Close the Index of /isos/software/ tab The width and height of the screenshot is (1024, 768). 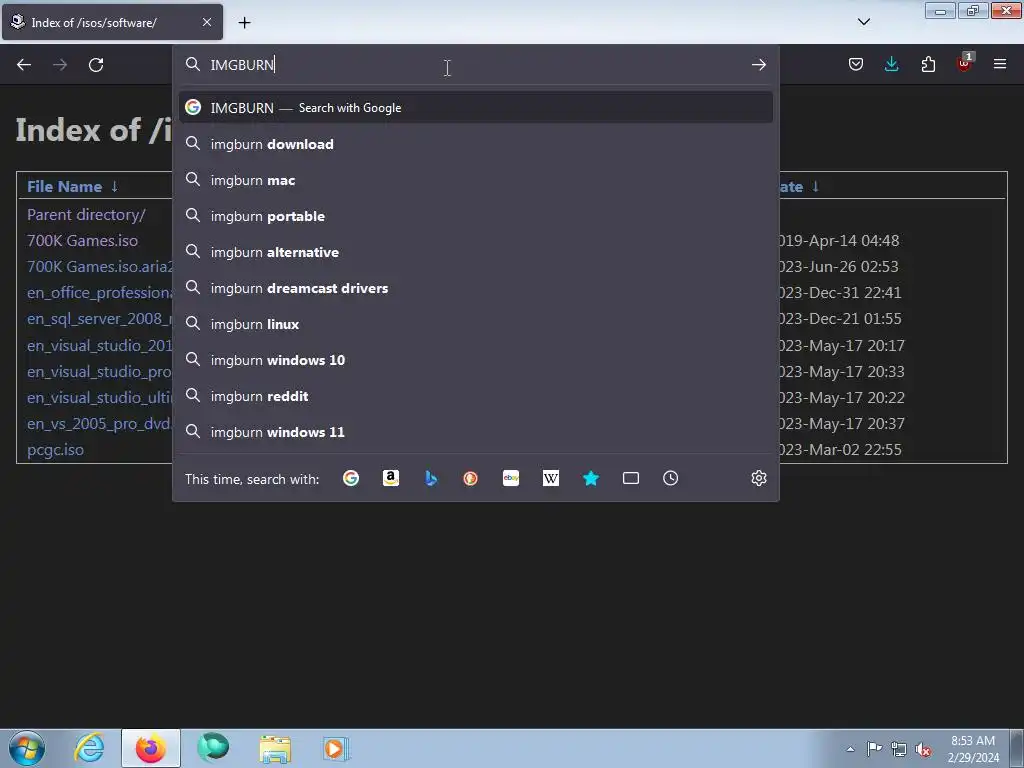pyautogui.click(x=206, y=22)
